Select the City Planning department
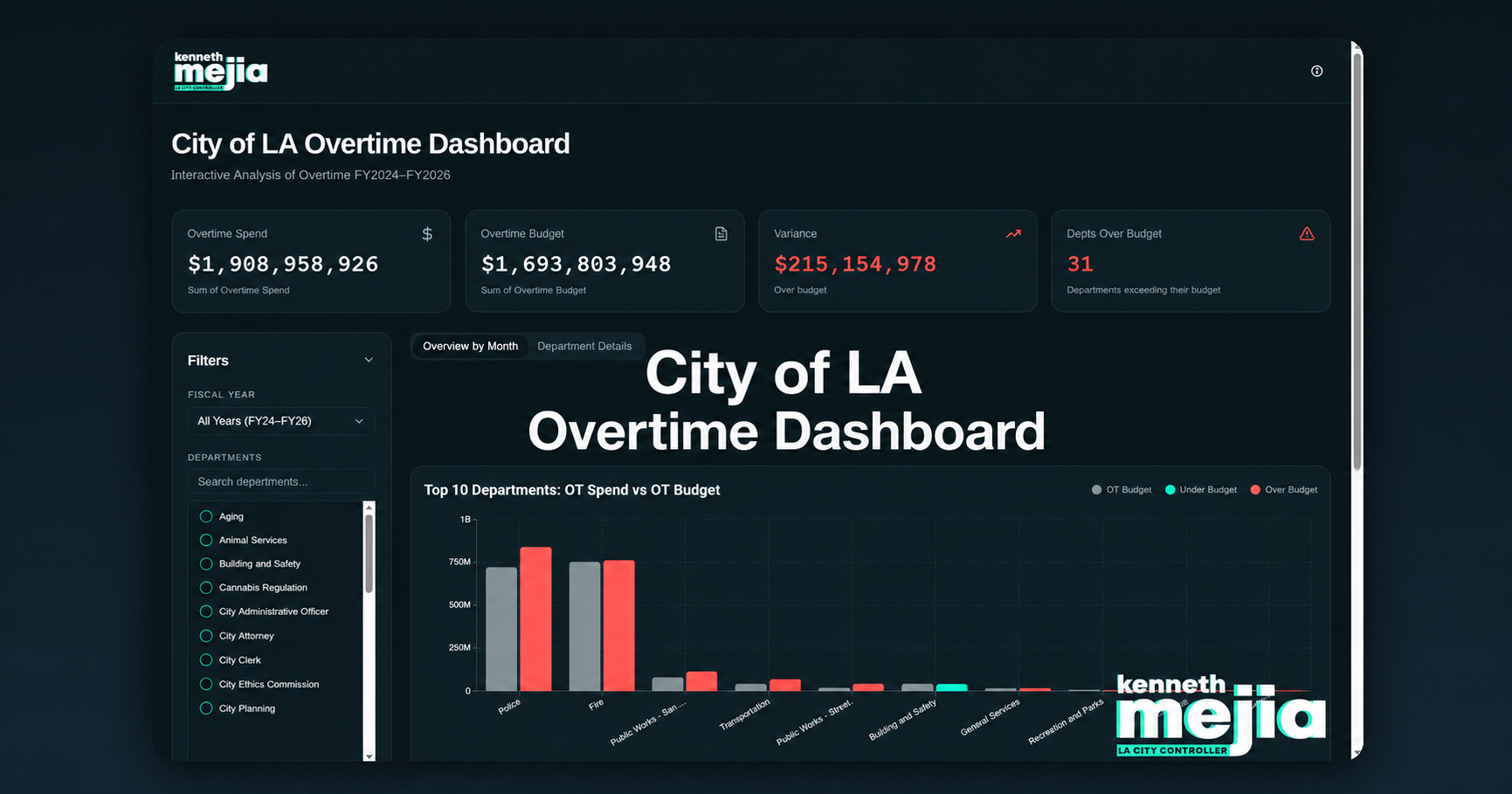This screenshot has height=794, width=1512. pyautogui.click(x=206, y=708)
